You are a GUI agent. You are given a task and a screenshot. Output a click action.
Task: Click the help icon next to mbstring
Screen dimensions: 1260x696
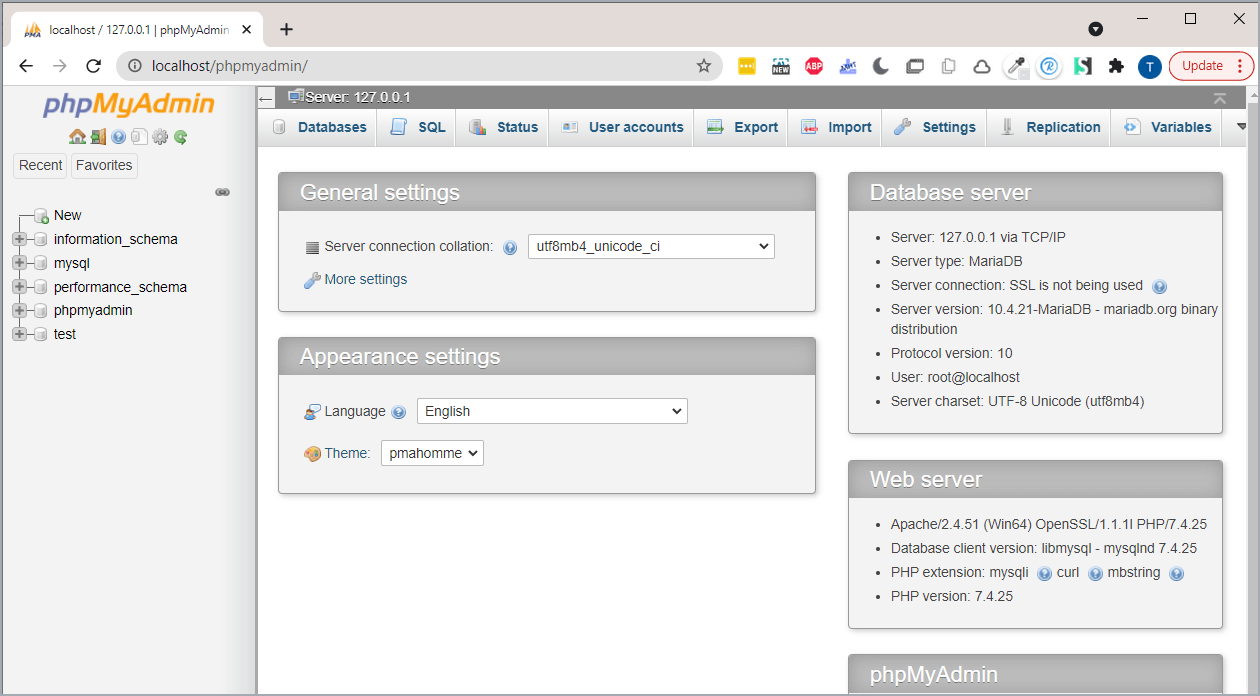[1176, 573]
